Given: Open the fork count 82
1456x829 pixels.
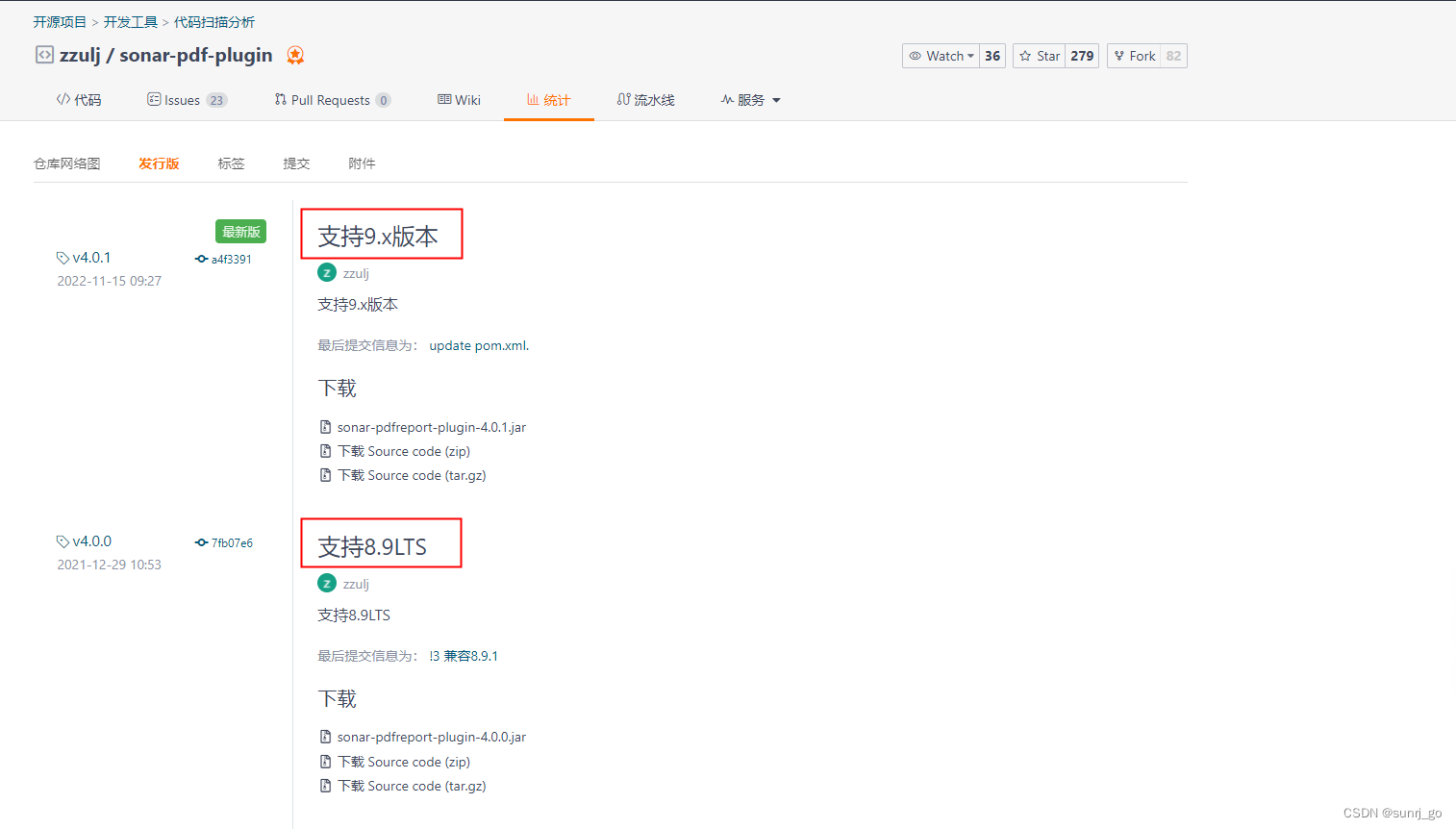Looking at the screenshot, I should click(1173, 56).
